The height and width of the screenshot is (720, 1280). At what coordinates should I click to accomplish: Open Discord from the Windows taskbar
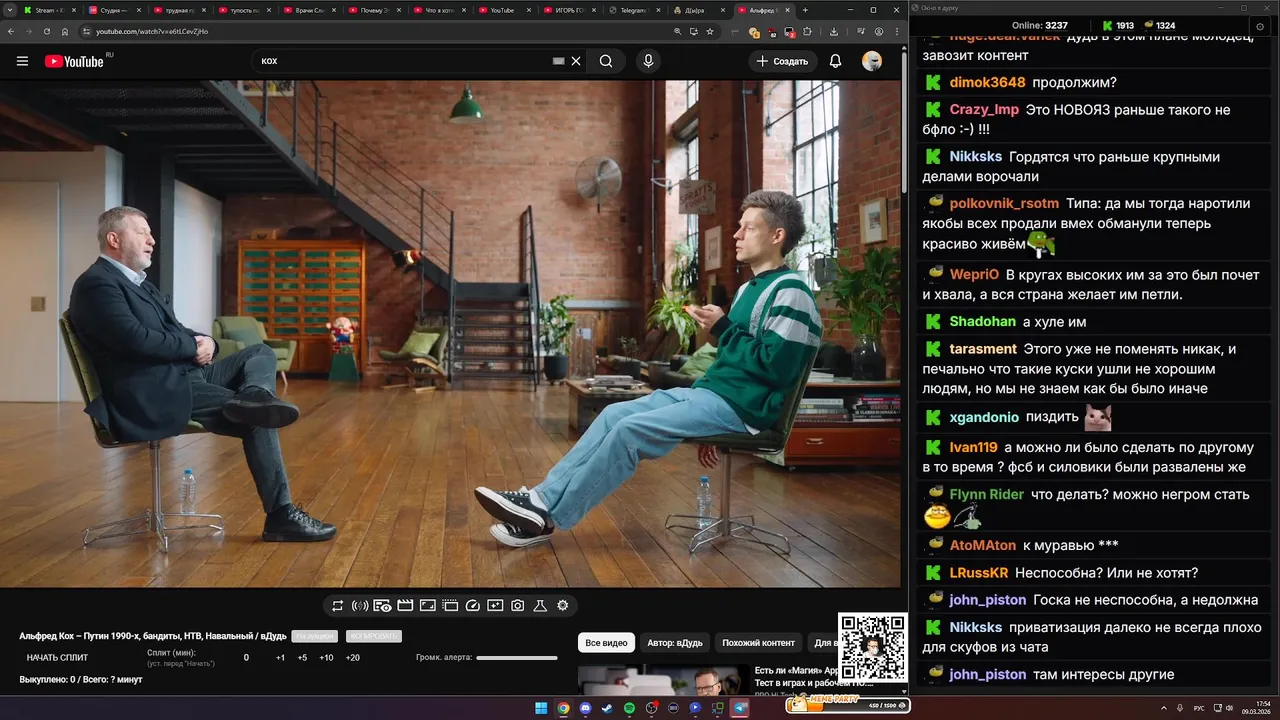click(x=585, y=708)
